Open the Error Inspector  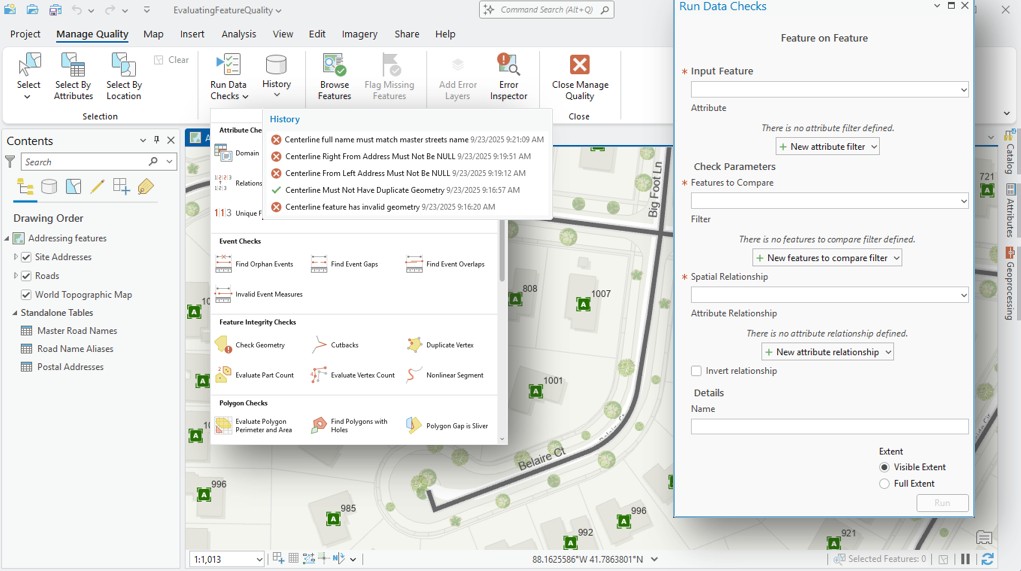[x=508, y=77]
